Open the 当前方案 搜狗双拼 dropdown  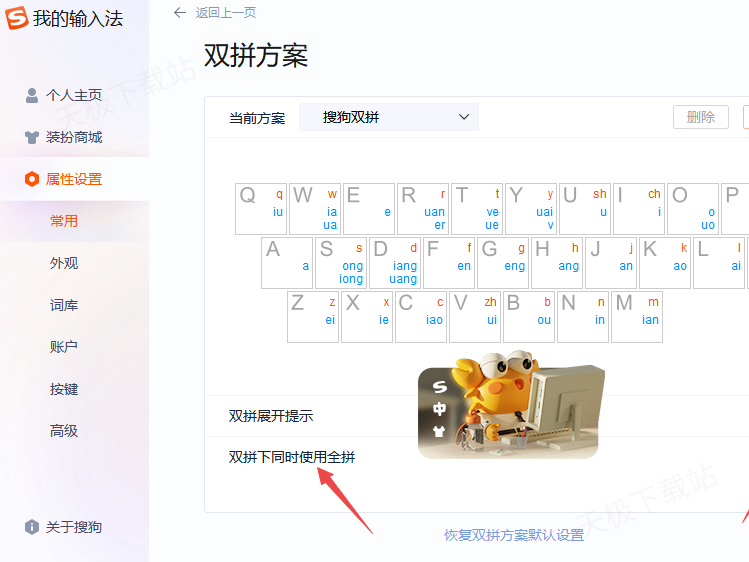tap(389, 117)
